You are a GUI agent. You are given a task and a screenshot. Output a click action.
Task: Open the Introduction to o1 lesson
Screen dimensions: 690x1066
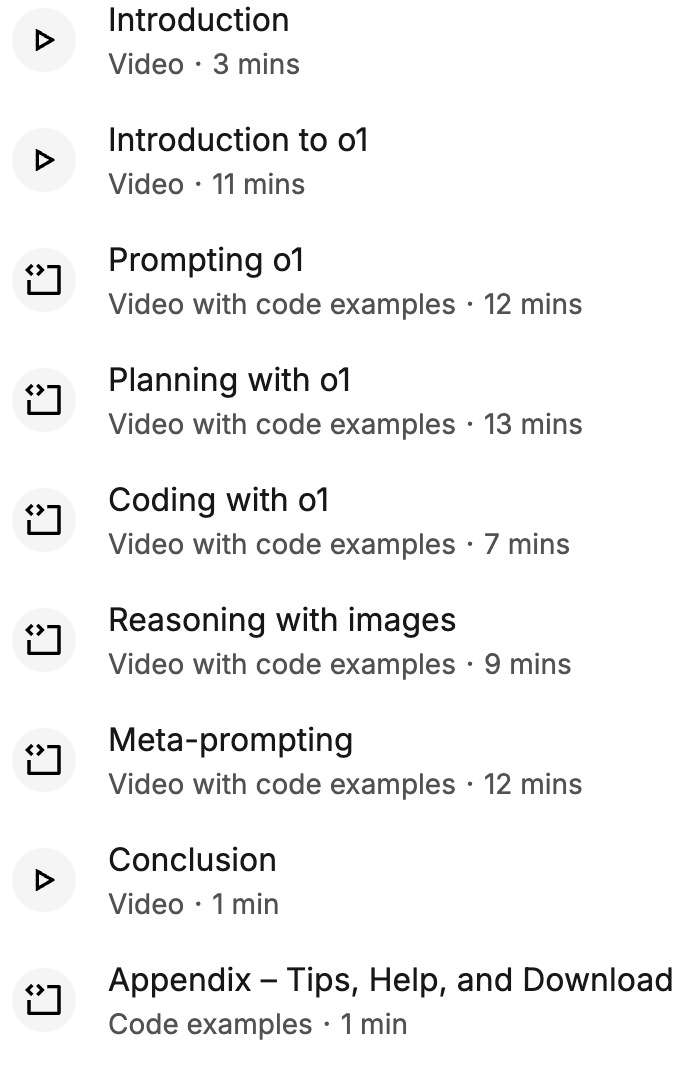click(238, 140)
